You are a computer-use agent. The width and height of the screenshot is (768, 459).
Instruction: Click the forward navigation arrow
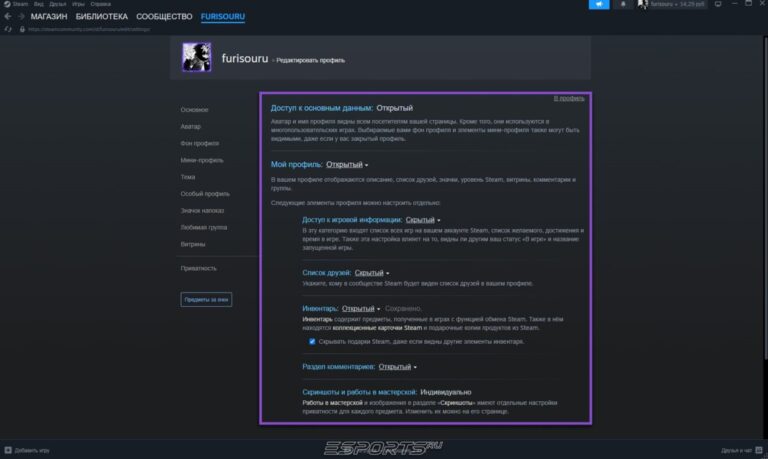click(x=20, y=17)
